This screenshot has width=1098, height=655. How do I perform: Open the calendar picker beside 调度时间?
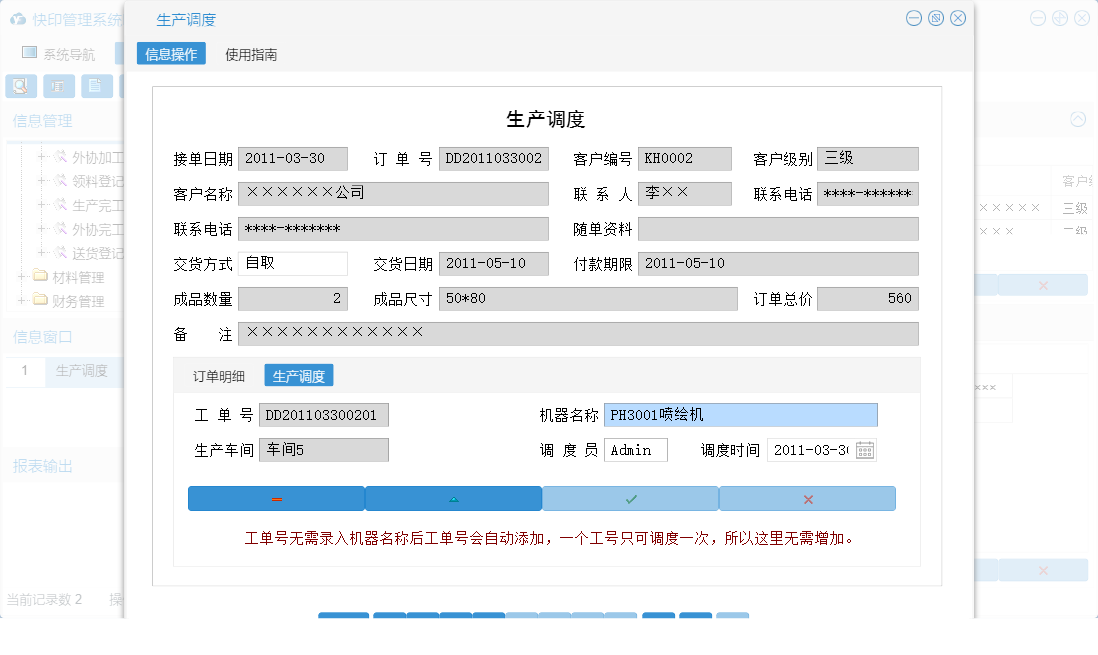(866, 449)
